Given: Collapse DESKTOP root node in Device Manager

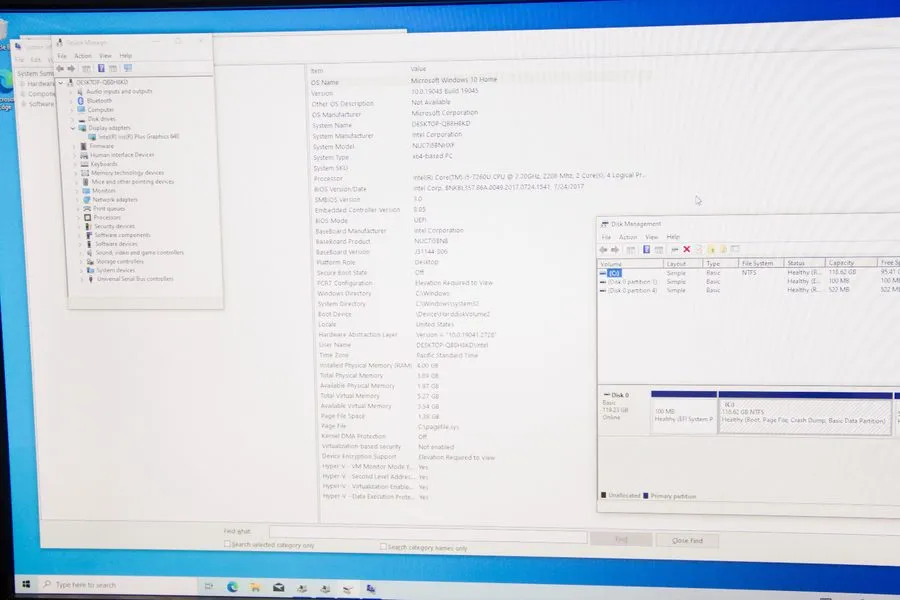Looking at the screenshot, I should (61, 83).
